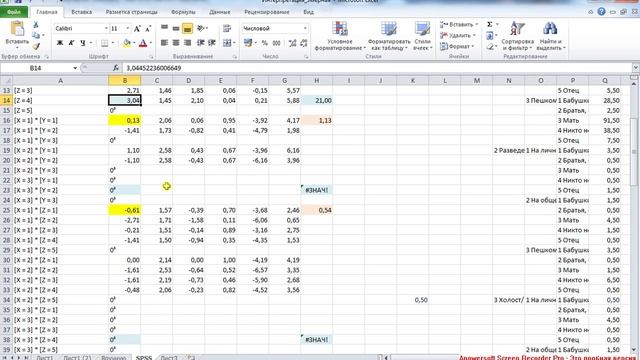Open fill color palette arrow
The image size is (640, 360).
click(x=134, y=42)
